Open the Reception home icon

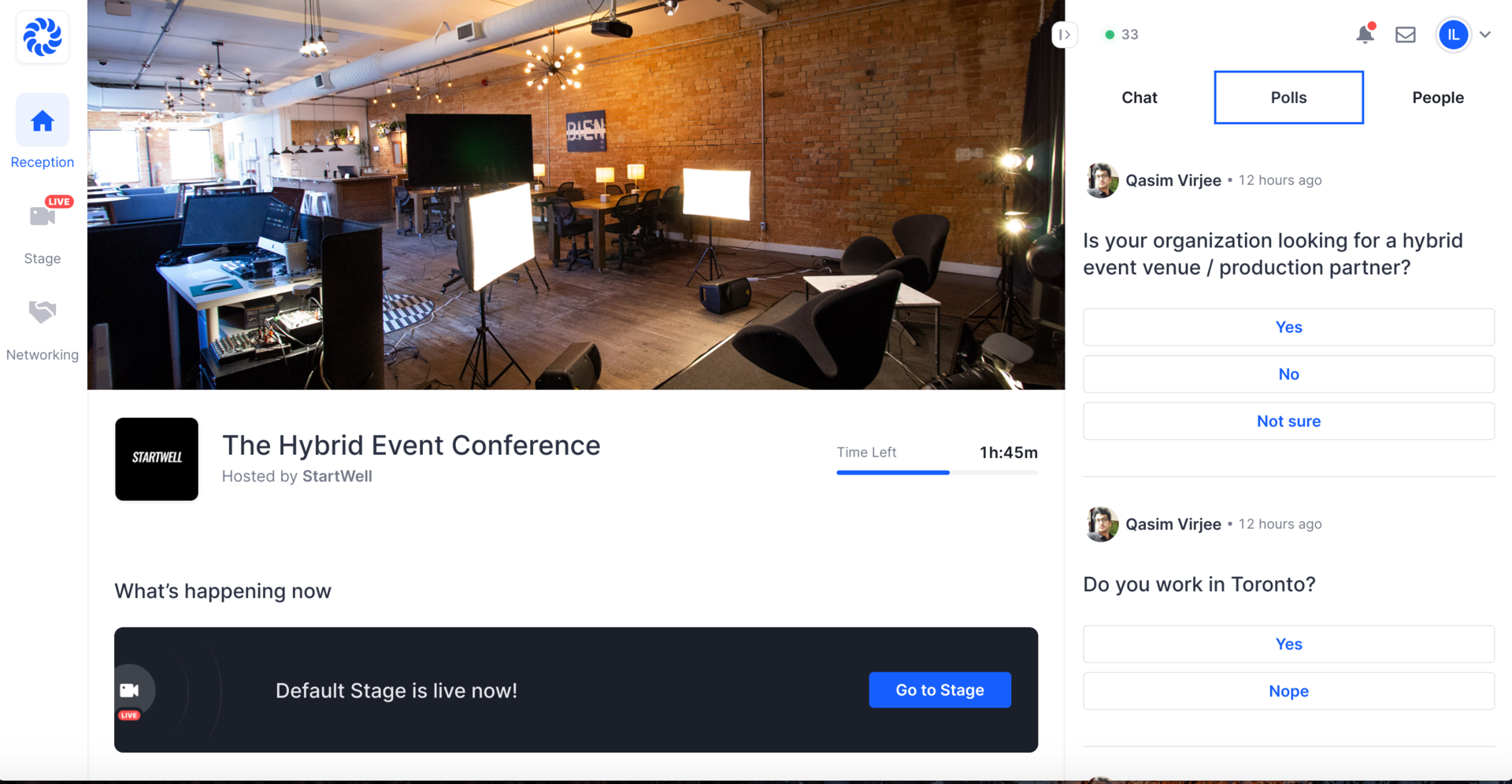43,120
